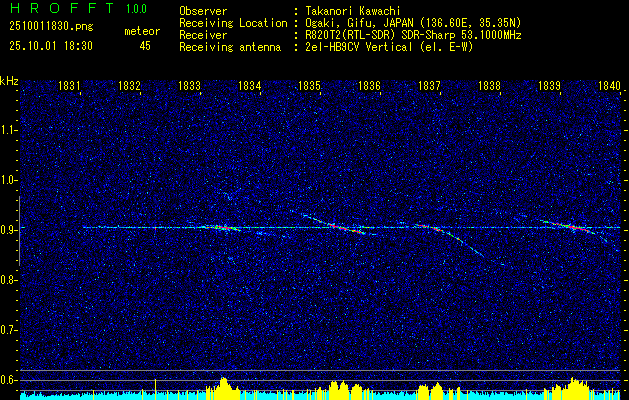Viewport: 629px width, 400px height.
Task: Click the Receiving Location label
Action: point(233,23)
